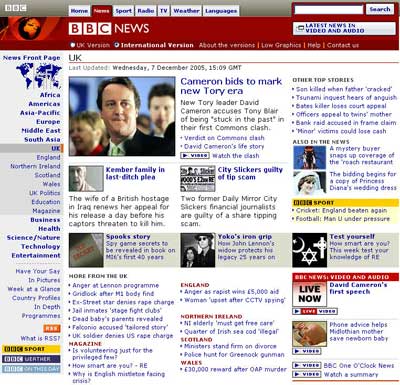Open the Sport tab in the top navigation
The image size is (400, 385).
[123, 11]
